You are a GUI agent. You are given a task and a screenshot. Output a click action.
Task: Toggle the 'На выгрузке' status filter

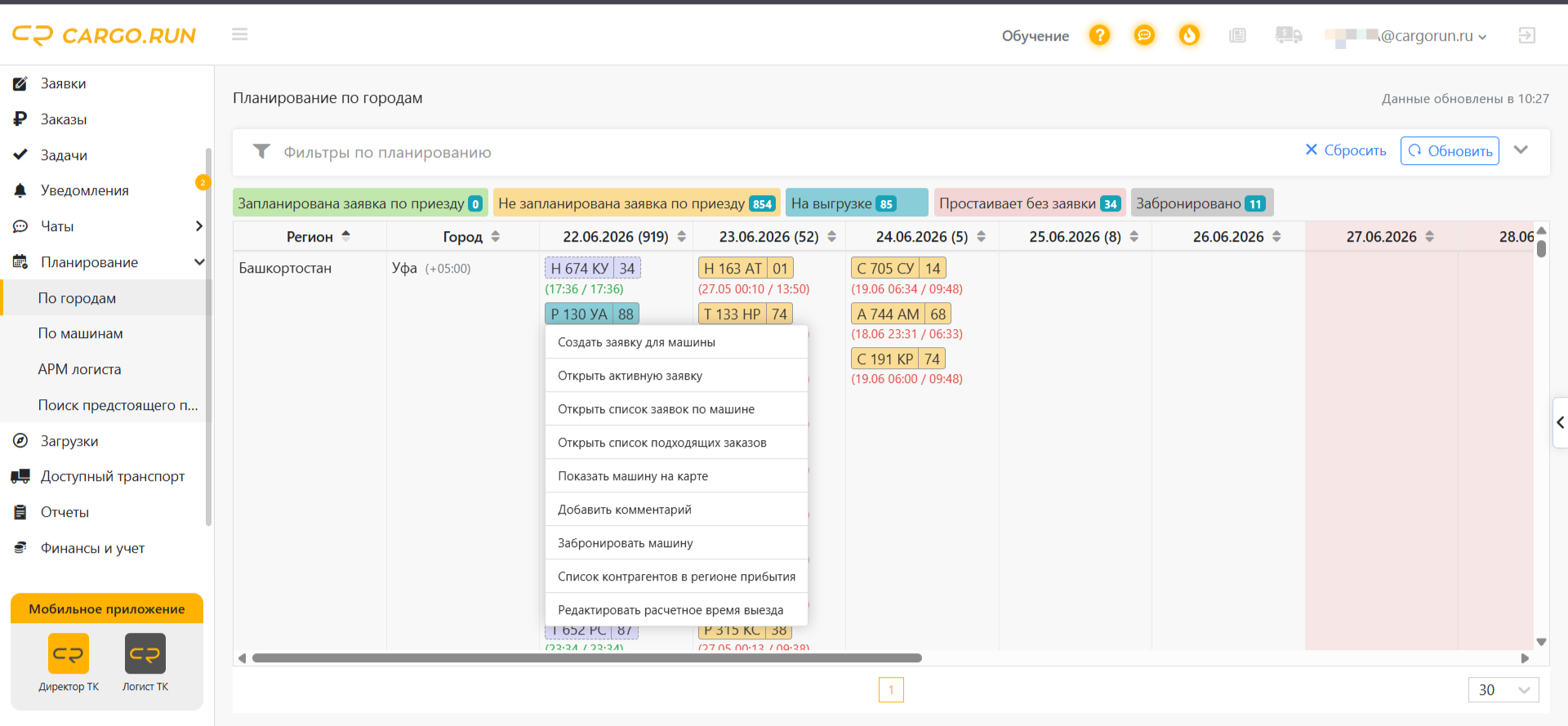point(857,203)
